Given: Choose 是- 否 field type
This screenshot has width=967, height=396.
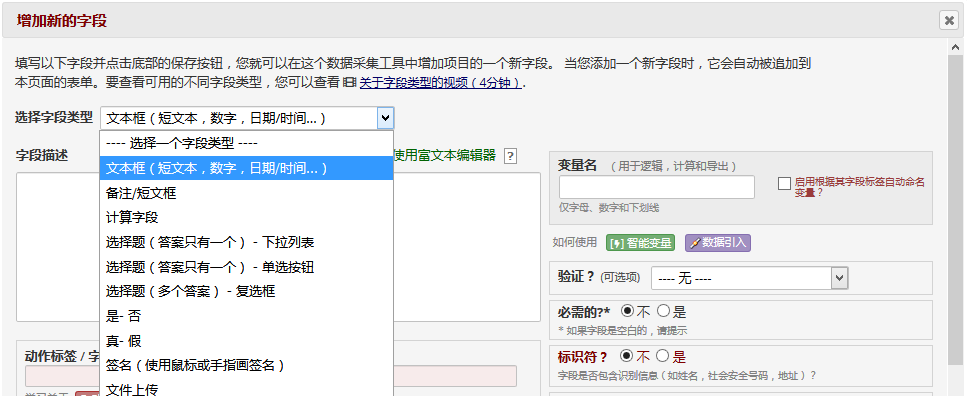Looking at the screenshot, I should [x=246, y=316].
